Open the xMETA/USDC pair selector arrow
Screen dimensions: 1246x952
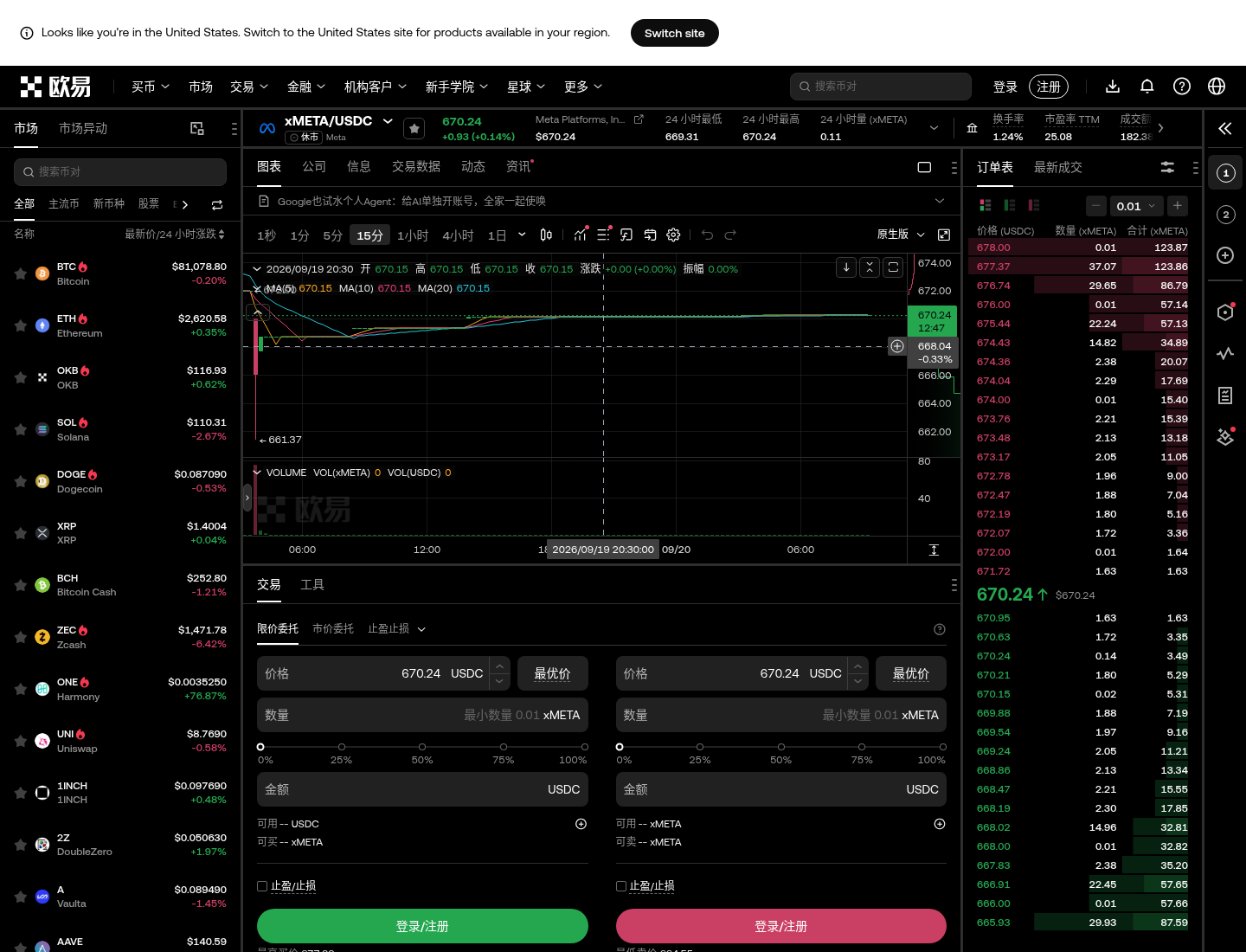[x=388, y=120]
